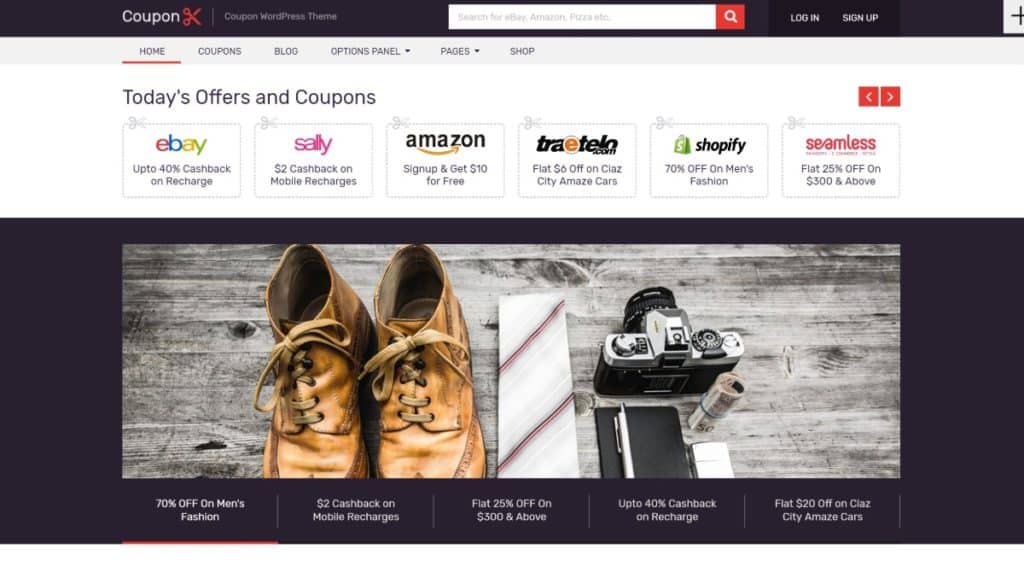Screen dimensions: 1024x572
Task: Open the Shop menu item
Action: click(x=522, y=51)
